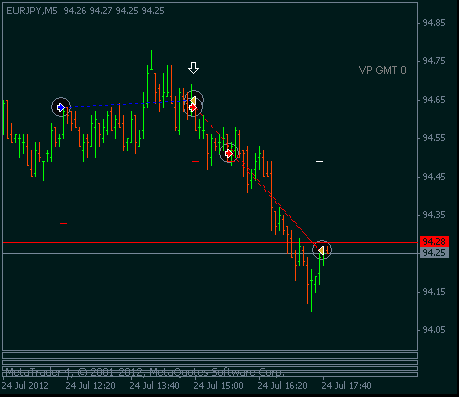The image size is (459, 397).
Task: Click the orange close marker at the top circle
Action: 193,100
